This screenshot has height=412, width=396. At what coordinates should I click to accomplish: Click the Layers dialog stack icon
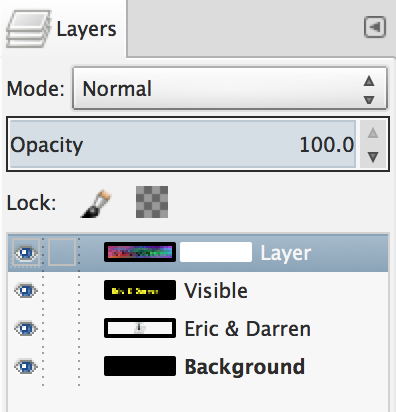point(29,29)
